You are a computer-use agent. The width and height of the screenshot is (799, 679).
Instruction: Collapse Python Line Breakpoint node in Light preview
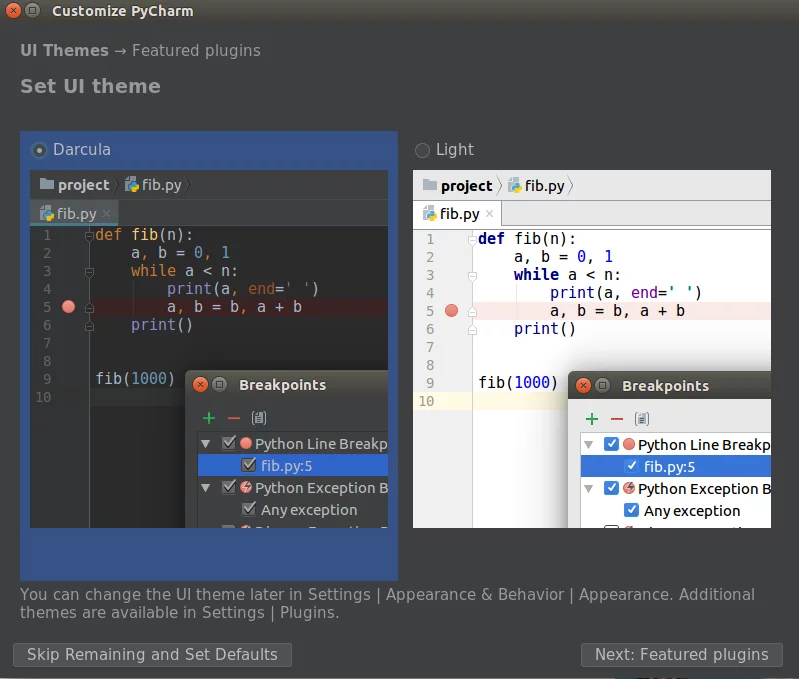tap(589, 445)
